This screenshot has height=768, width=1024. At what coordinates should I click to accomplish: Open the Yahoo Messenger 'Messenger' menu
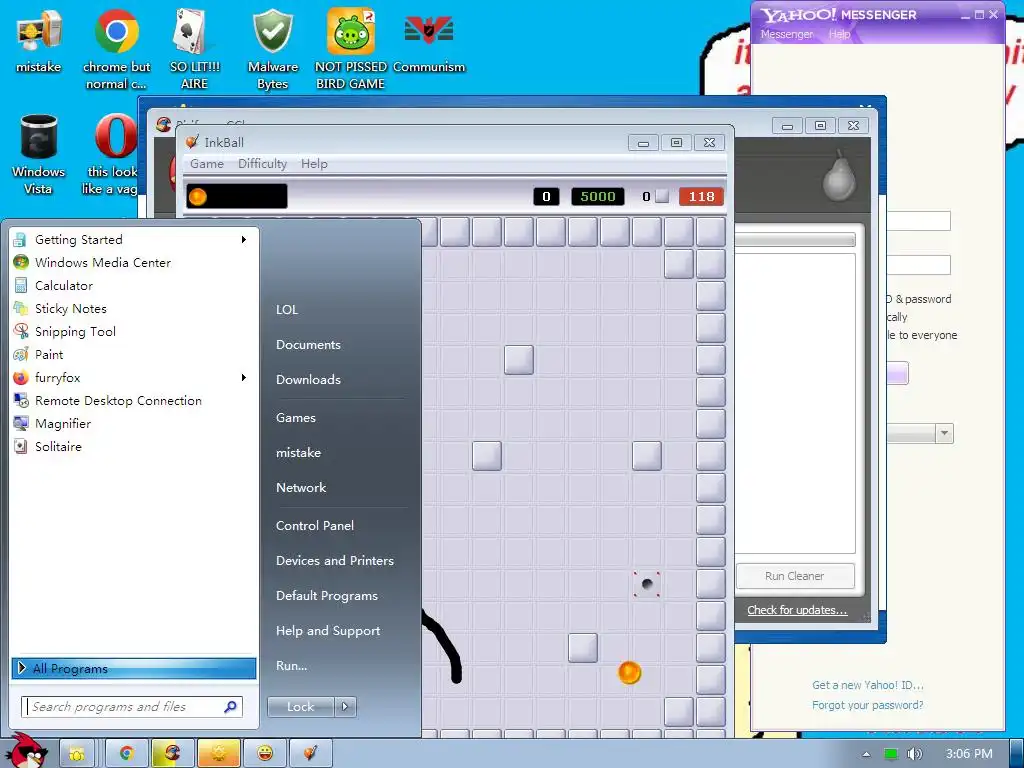point(787,34)
